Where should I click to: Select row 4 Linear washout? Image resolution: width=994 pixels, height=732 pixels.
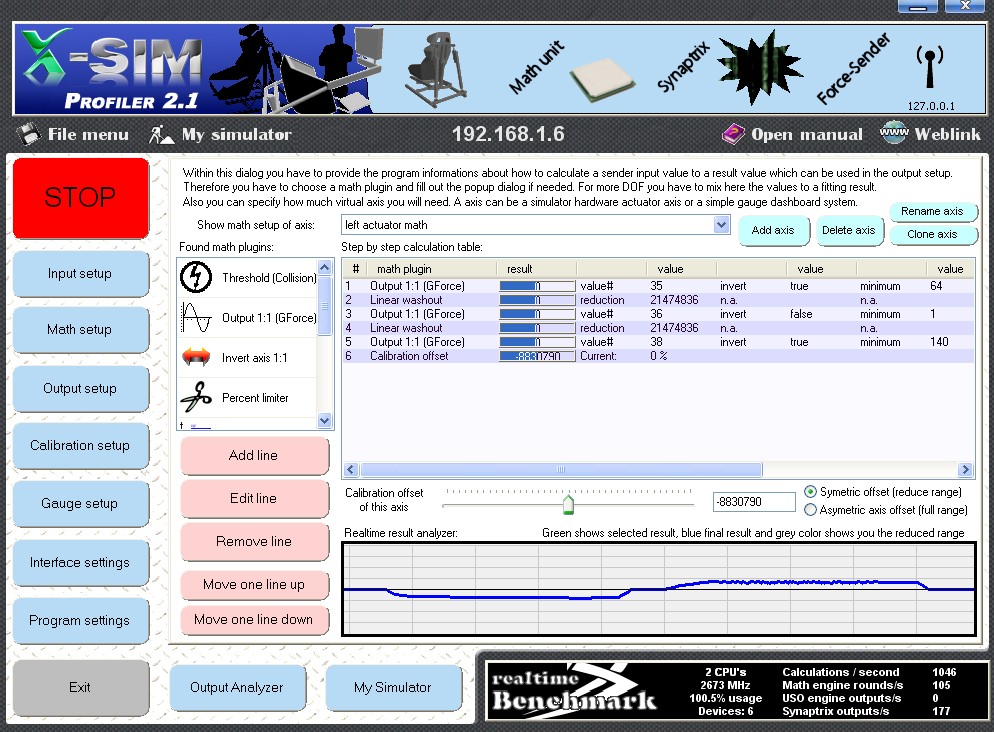[x=658, y=328]
